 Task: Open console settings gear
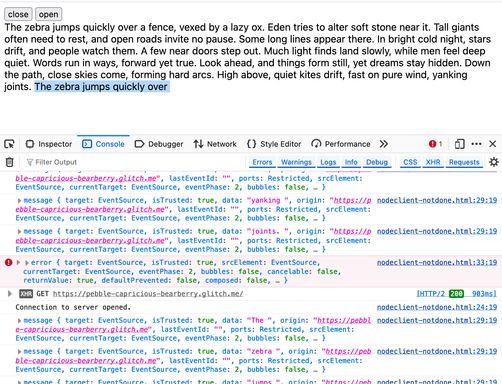pos(494,162)
